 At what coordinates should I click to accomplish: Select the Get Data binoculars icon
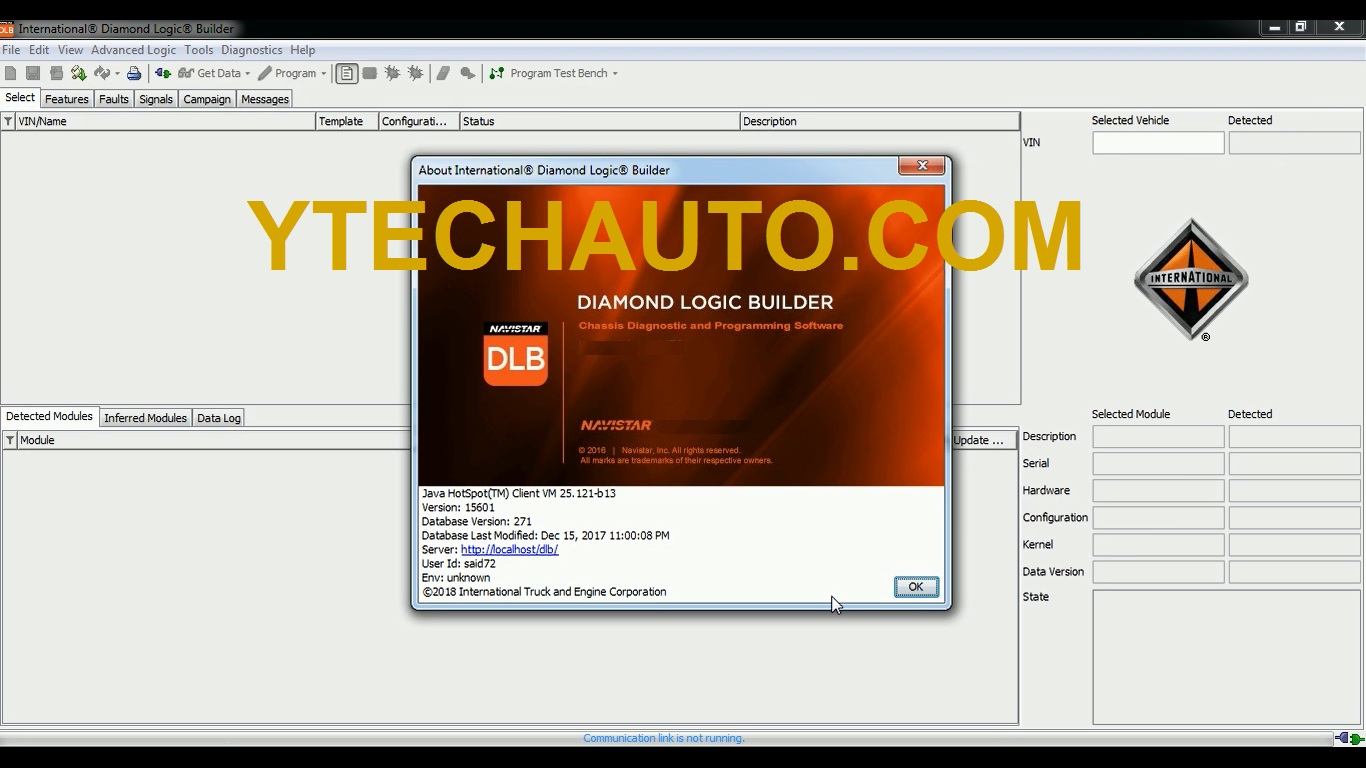click(x=184, y=73)
